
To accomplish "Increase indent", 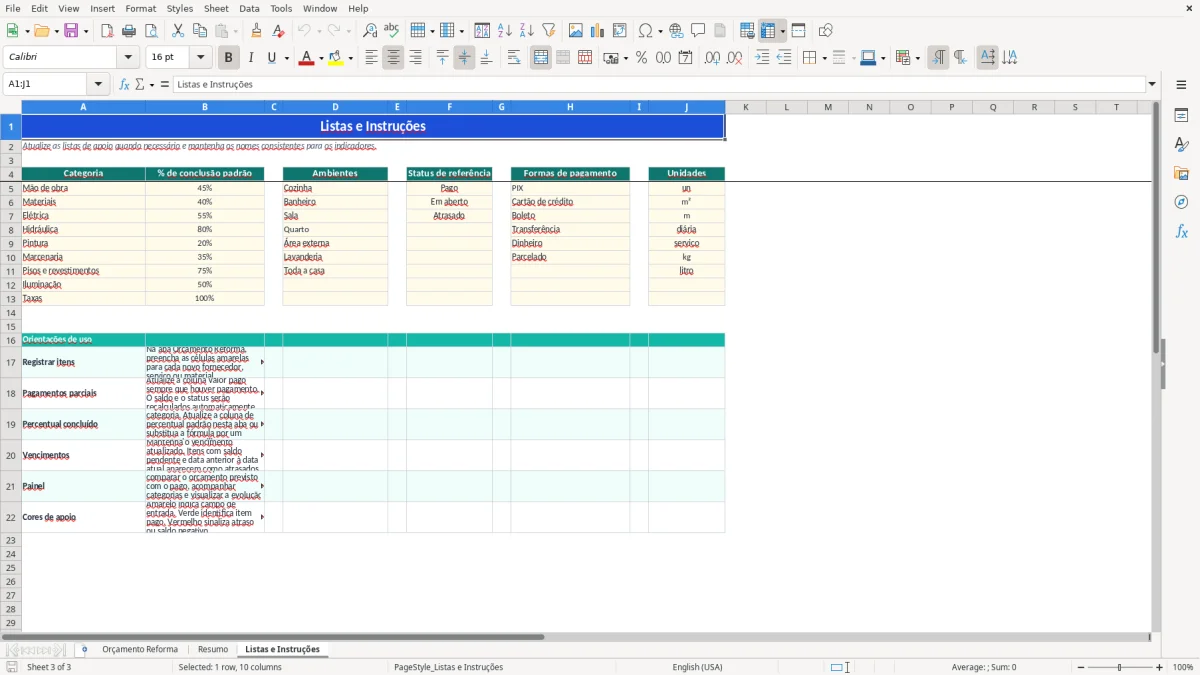I will (x=762, y=58).
